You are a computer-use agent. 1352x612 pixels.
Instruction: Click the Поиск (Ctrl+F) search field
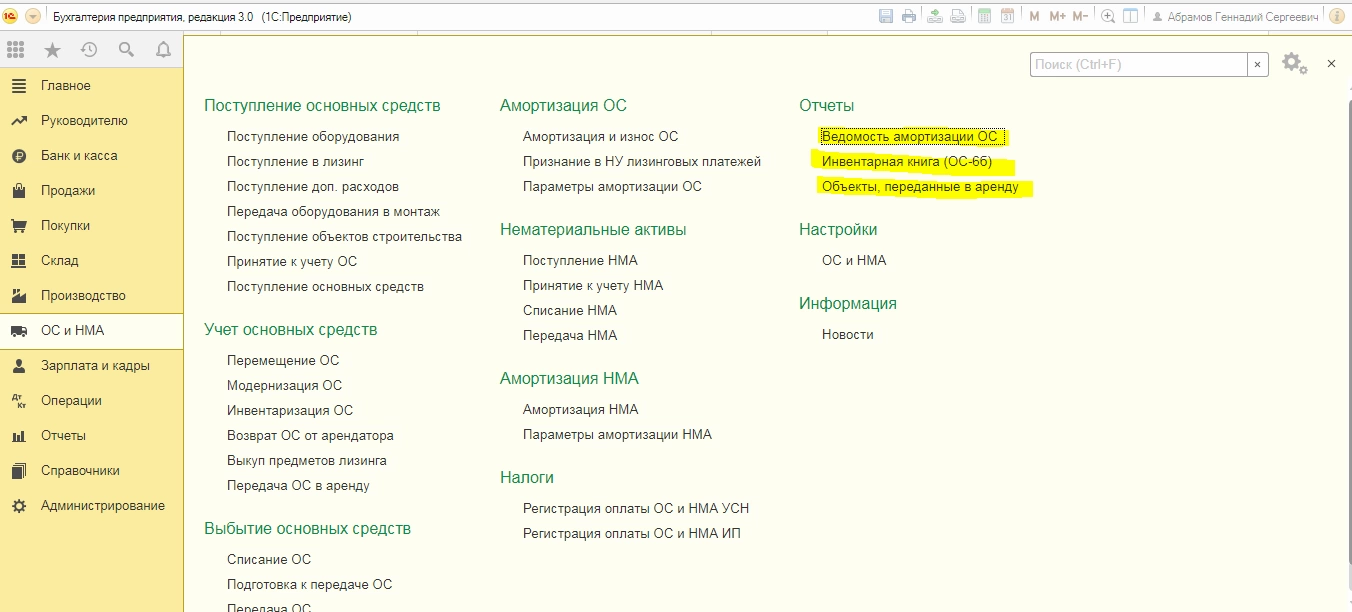coord(1139,64)
